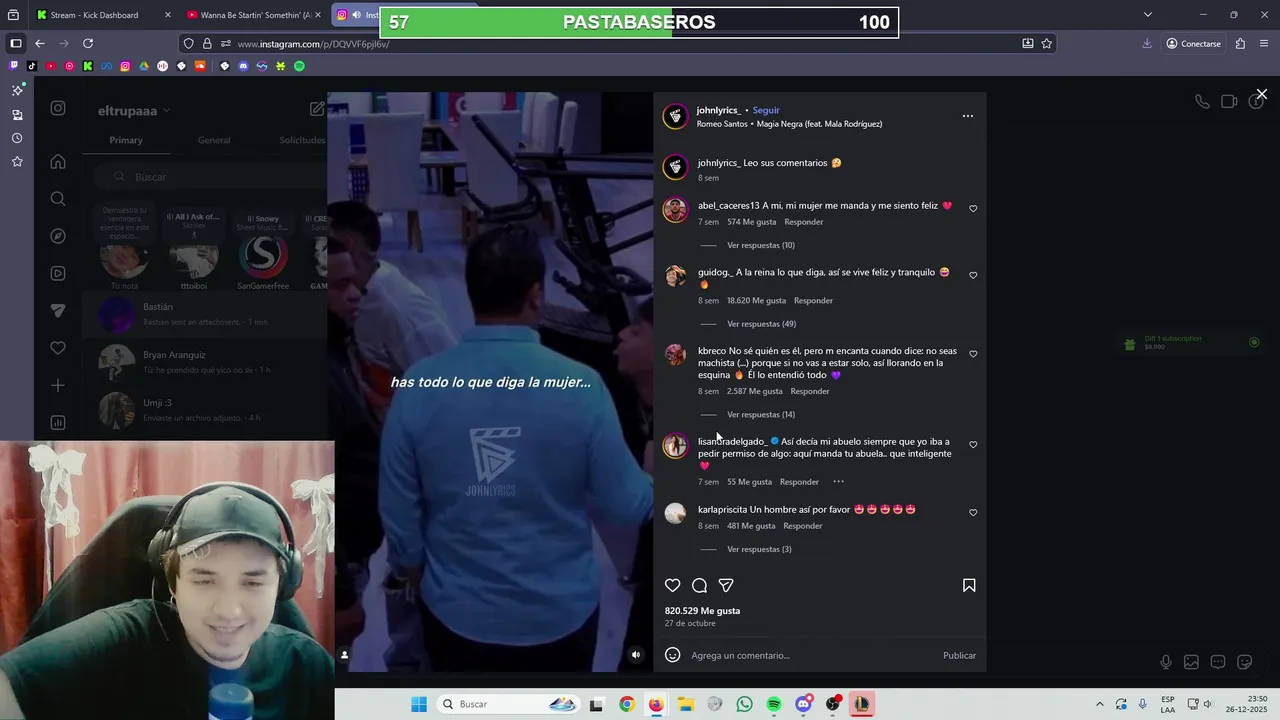
Task: Expand 'Ver respuestas (3)' replies
Action: 759,549
